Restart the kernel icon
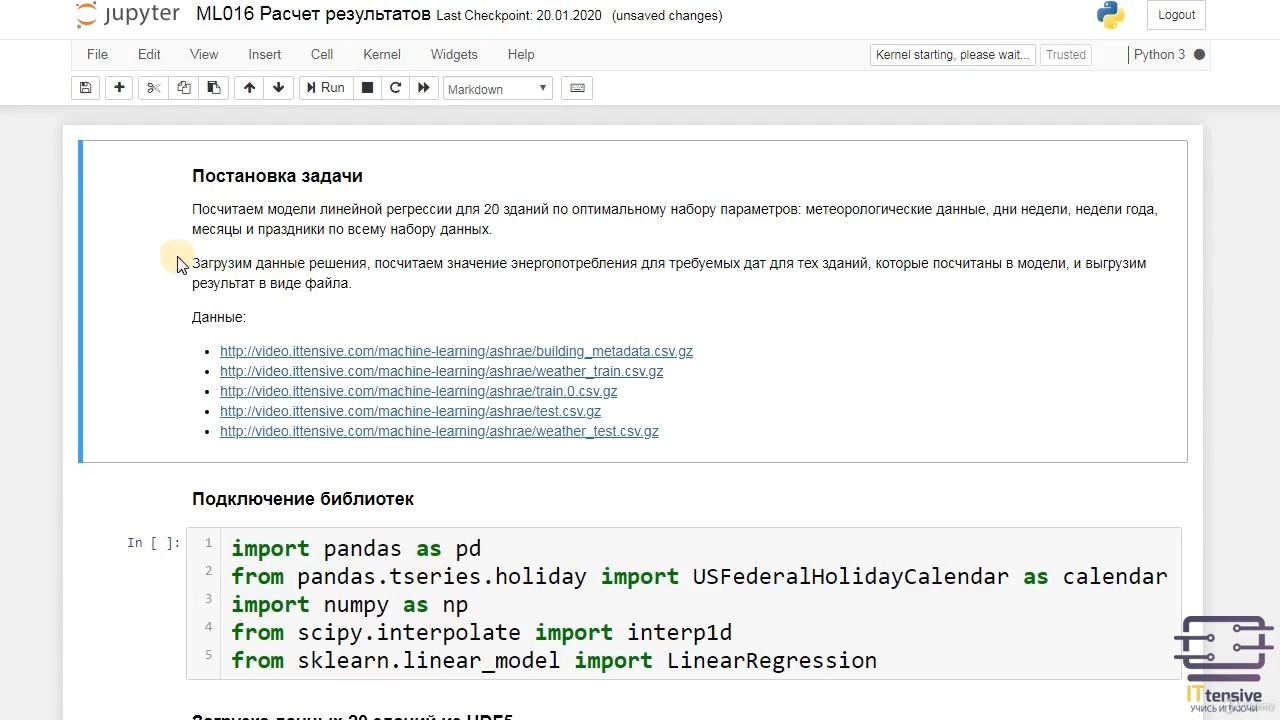This screenshot has width=1280, height=720. click(x=395, y=88)
